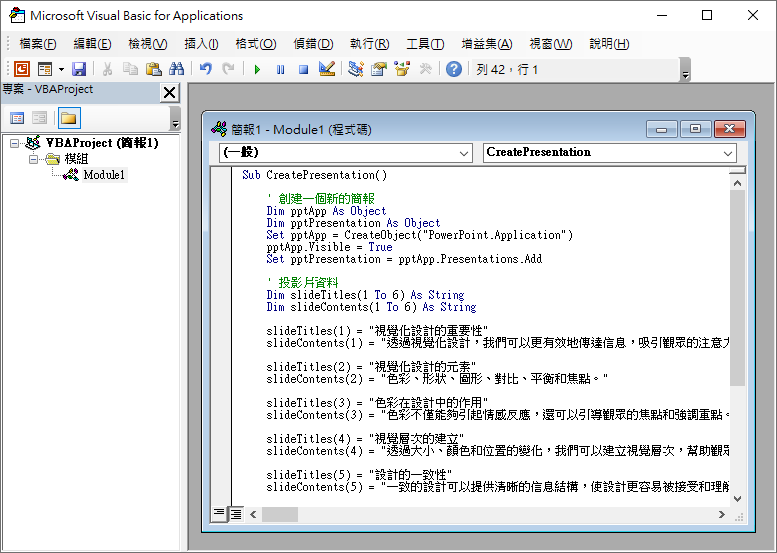Click the Cut scissors icon
Viewport: 777px width, 553px height.
coord(107,69)
